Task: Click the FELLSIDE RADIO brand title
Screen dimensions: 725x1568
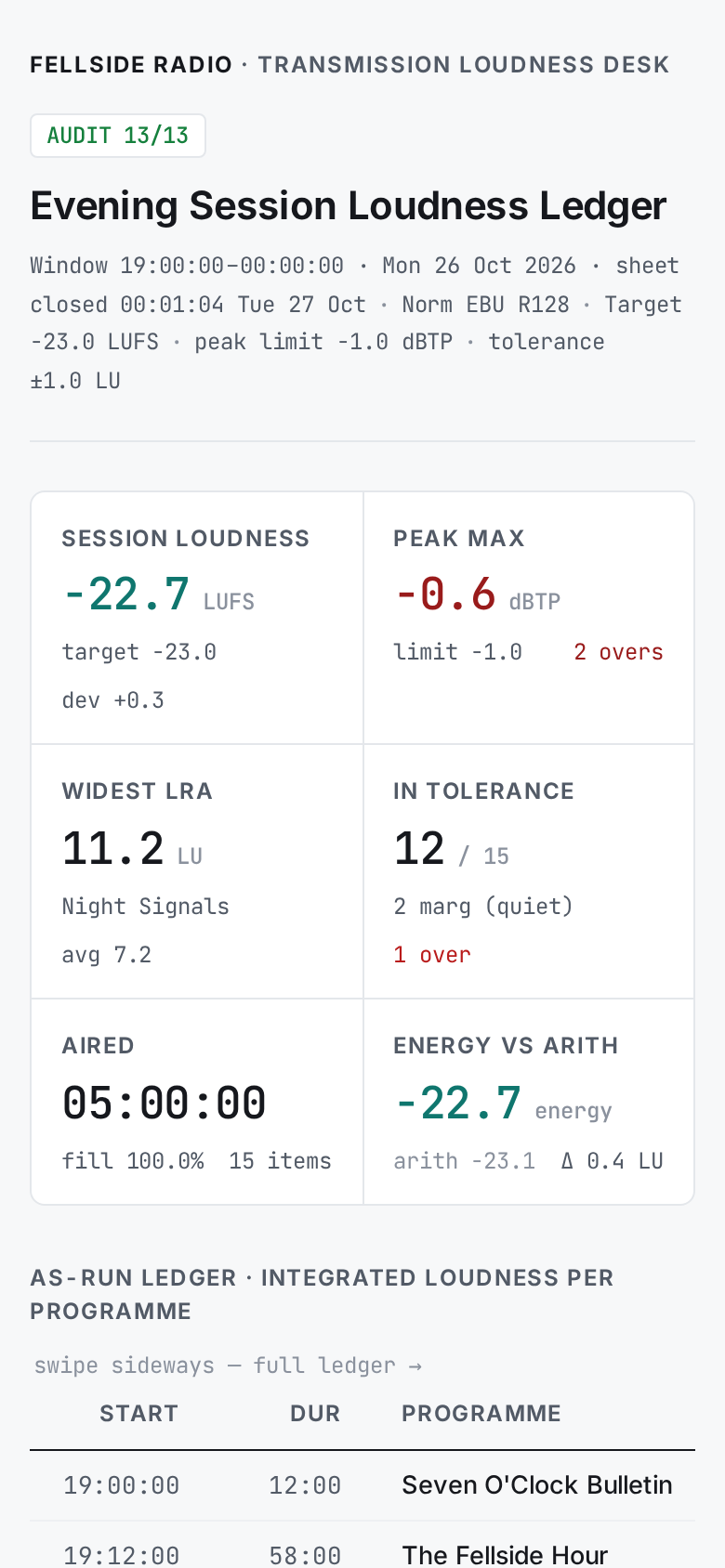Action: coord(131,65)
